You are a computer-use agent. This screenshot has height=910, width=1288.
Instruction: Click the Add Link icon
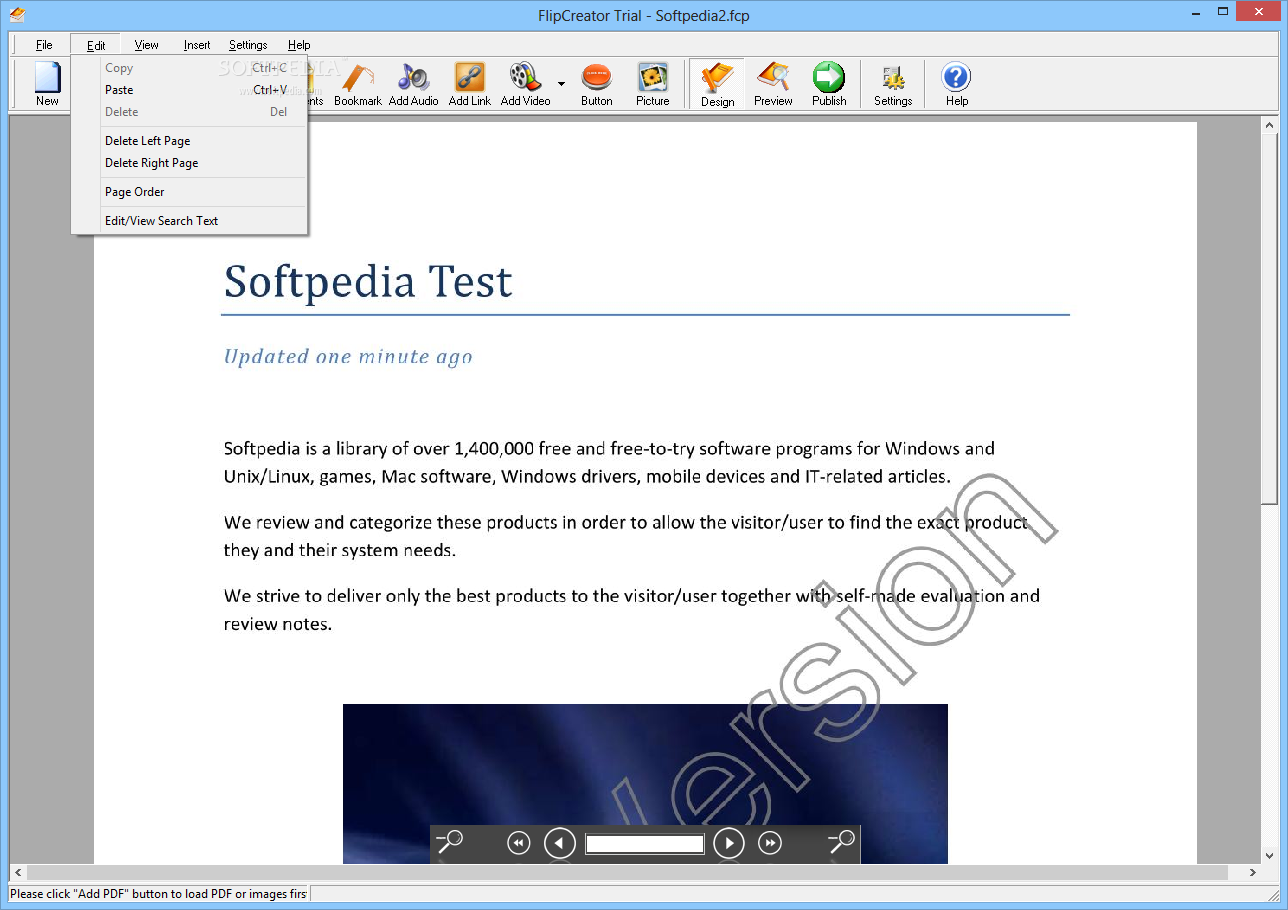(469, 84)
